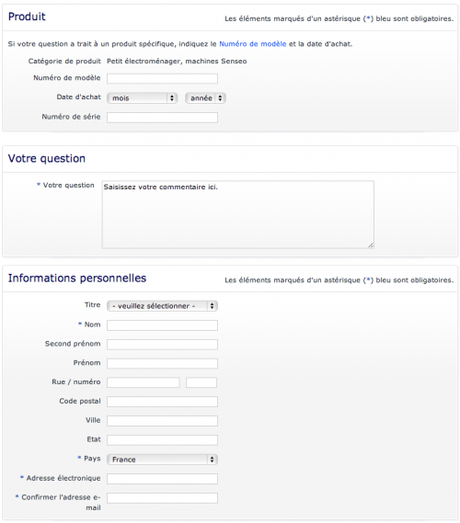The width and height of the screenshot is (460, 523).
Task: Click the Ville input field
Action: click(x=162, y=421)
